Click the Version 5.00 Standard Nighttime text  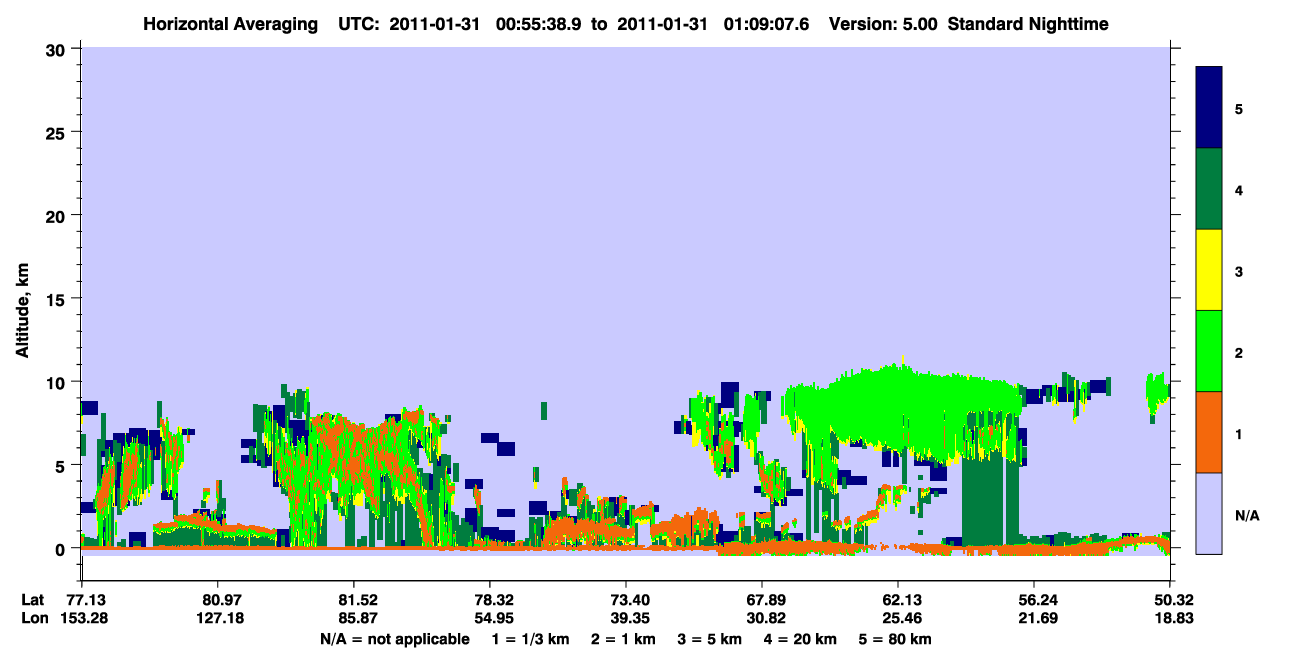click(x=969, y=22)
